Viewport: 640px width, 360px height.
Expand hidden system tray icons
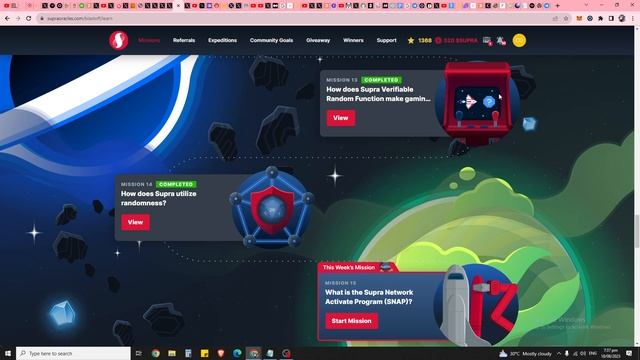[559, 353]
